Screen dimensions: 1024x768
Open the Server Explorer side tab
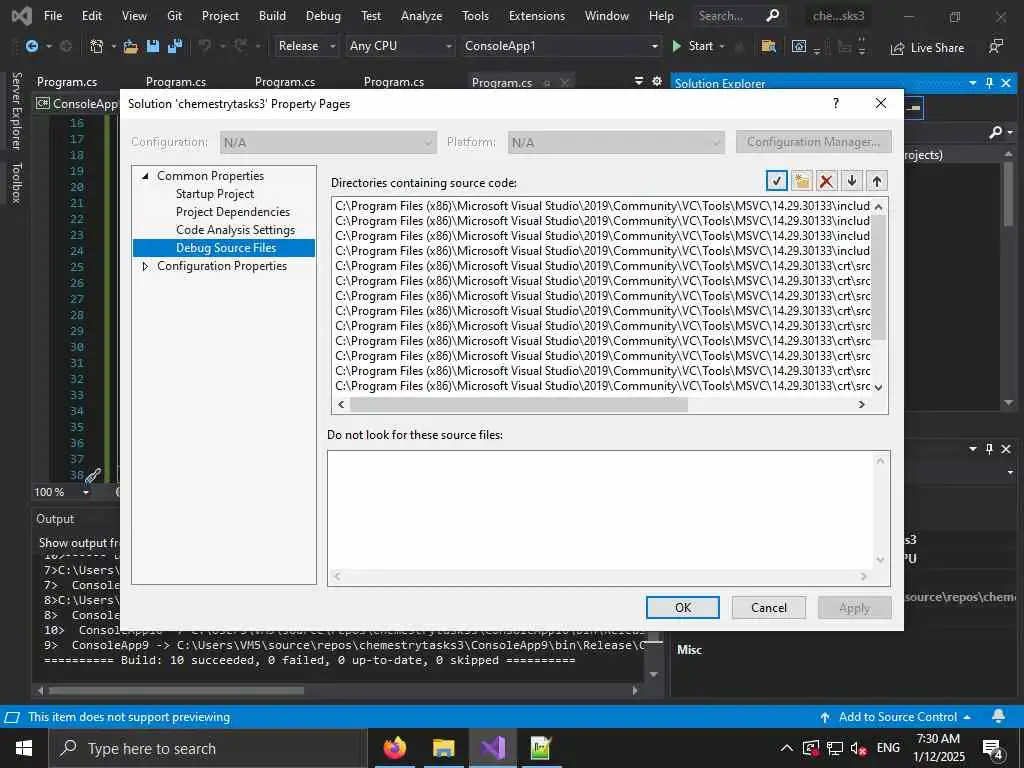click(16, 111)
